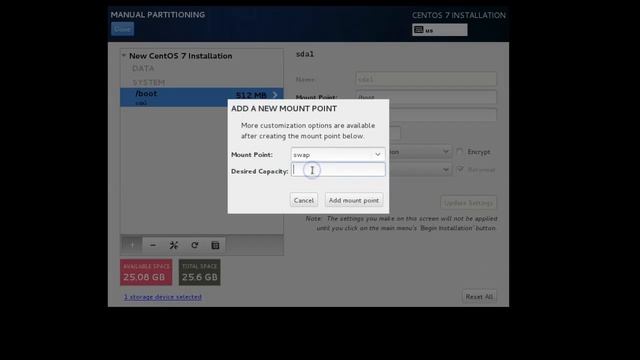This screenshot has height=360, width=640.
Task: Open the 1 storage device selected link
Action: (162, 297)
